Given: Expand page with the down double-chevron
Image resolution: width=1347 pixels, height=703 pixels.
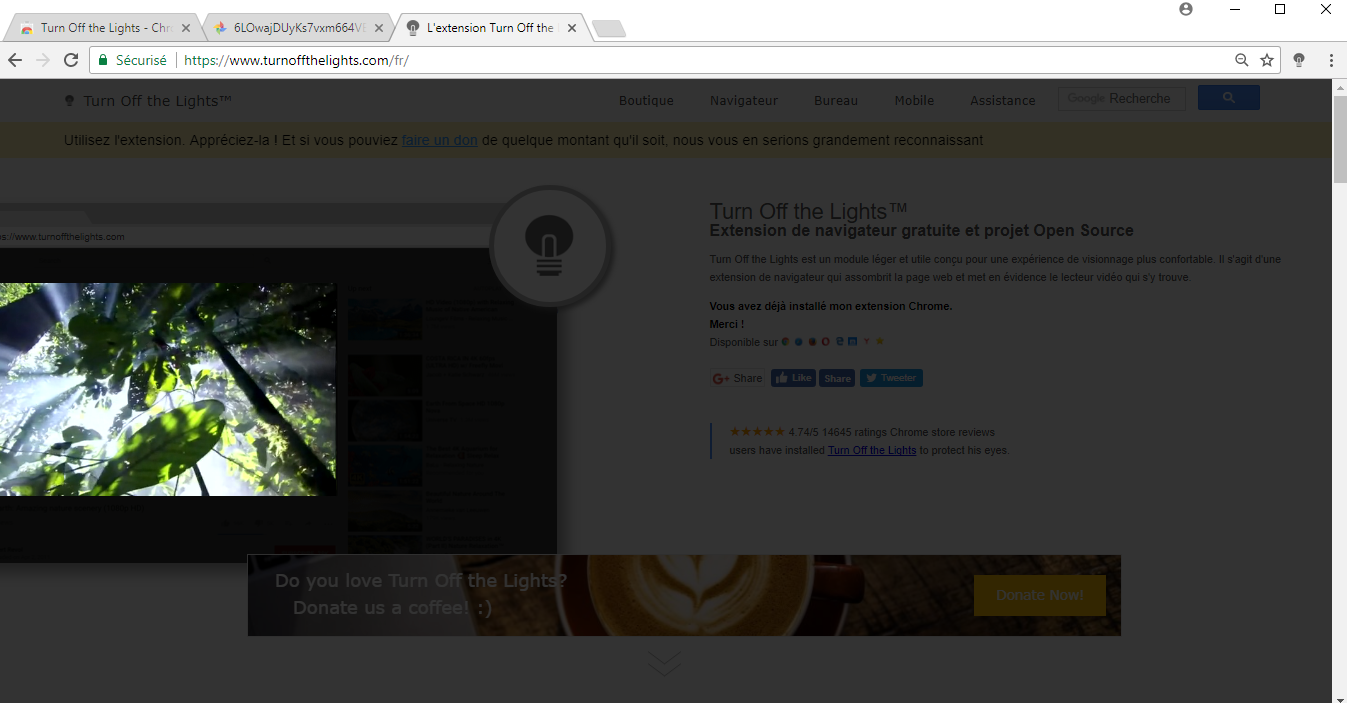Looking at the screenshot, I should [x=664, y=663].
